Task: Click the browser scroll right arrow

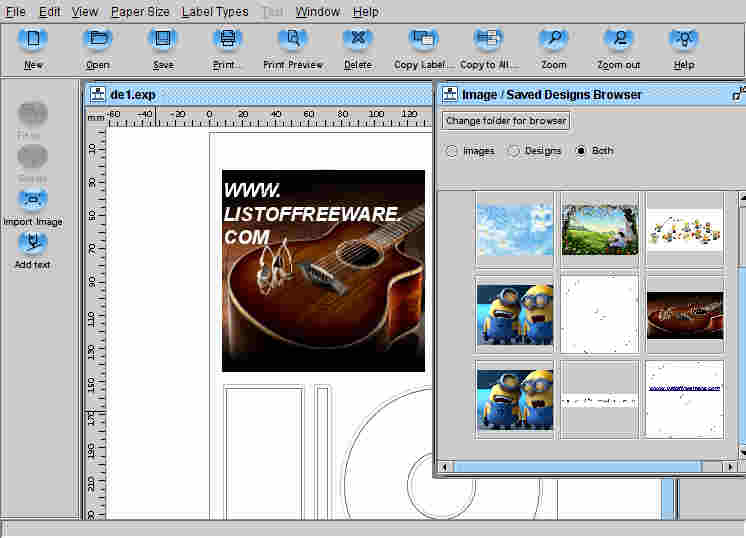Action: coord(730,467)
